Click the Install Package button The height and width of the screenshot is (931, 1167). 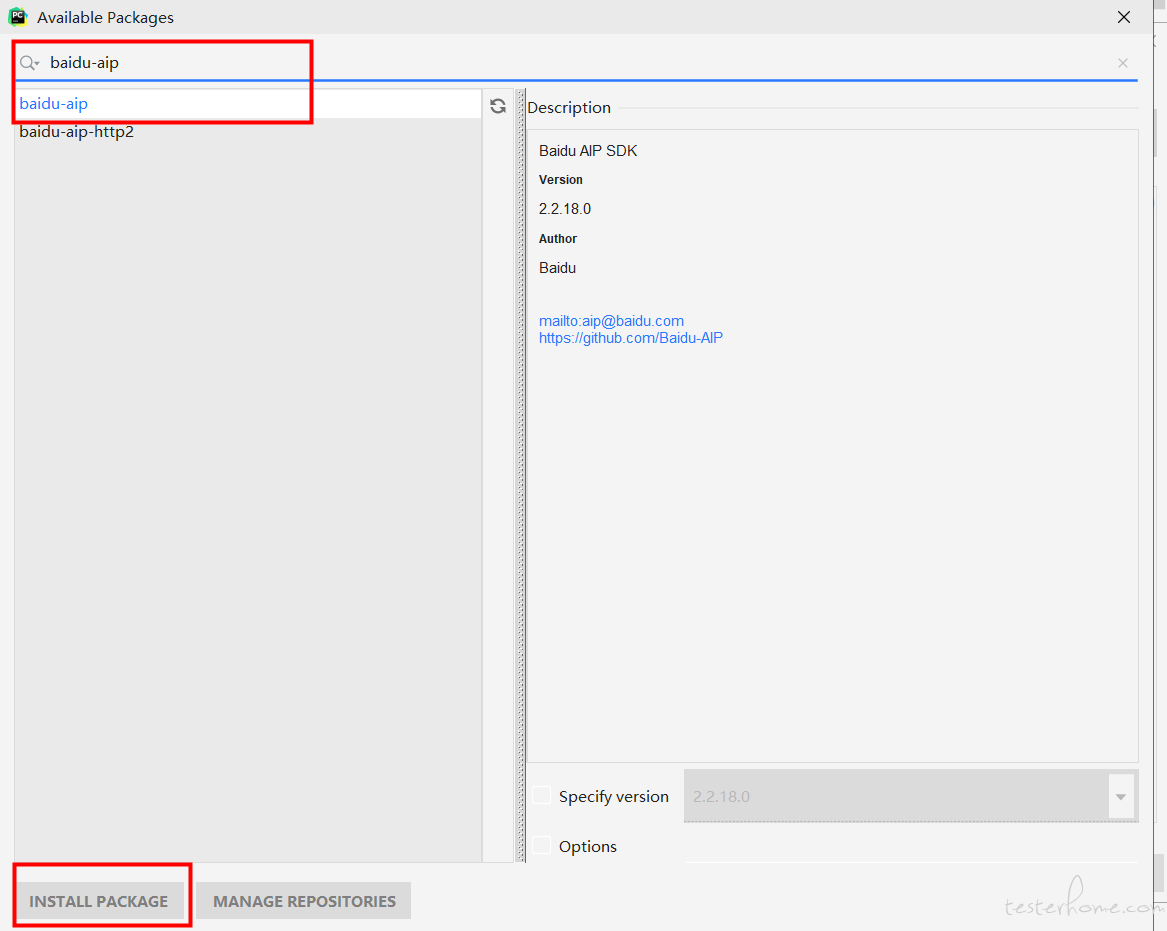tap(99, 901)
